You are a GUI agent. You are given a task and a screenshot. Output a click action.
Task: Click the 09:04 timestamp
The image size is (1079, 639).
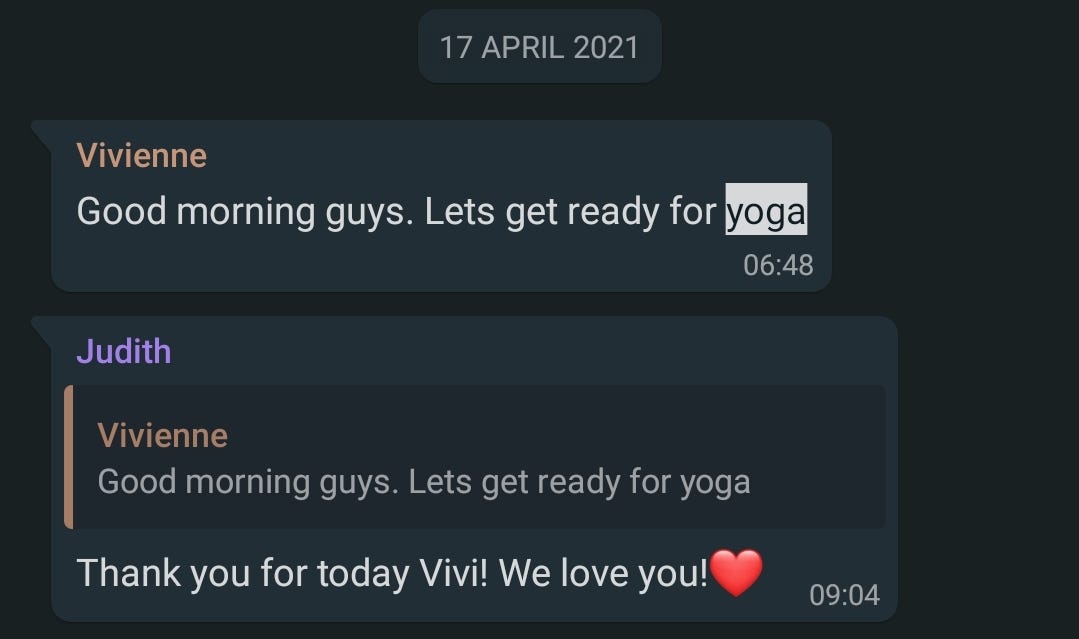pos(844,595)
